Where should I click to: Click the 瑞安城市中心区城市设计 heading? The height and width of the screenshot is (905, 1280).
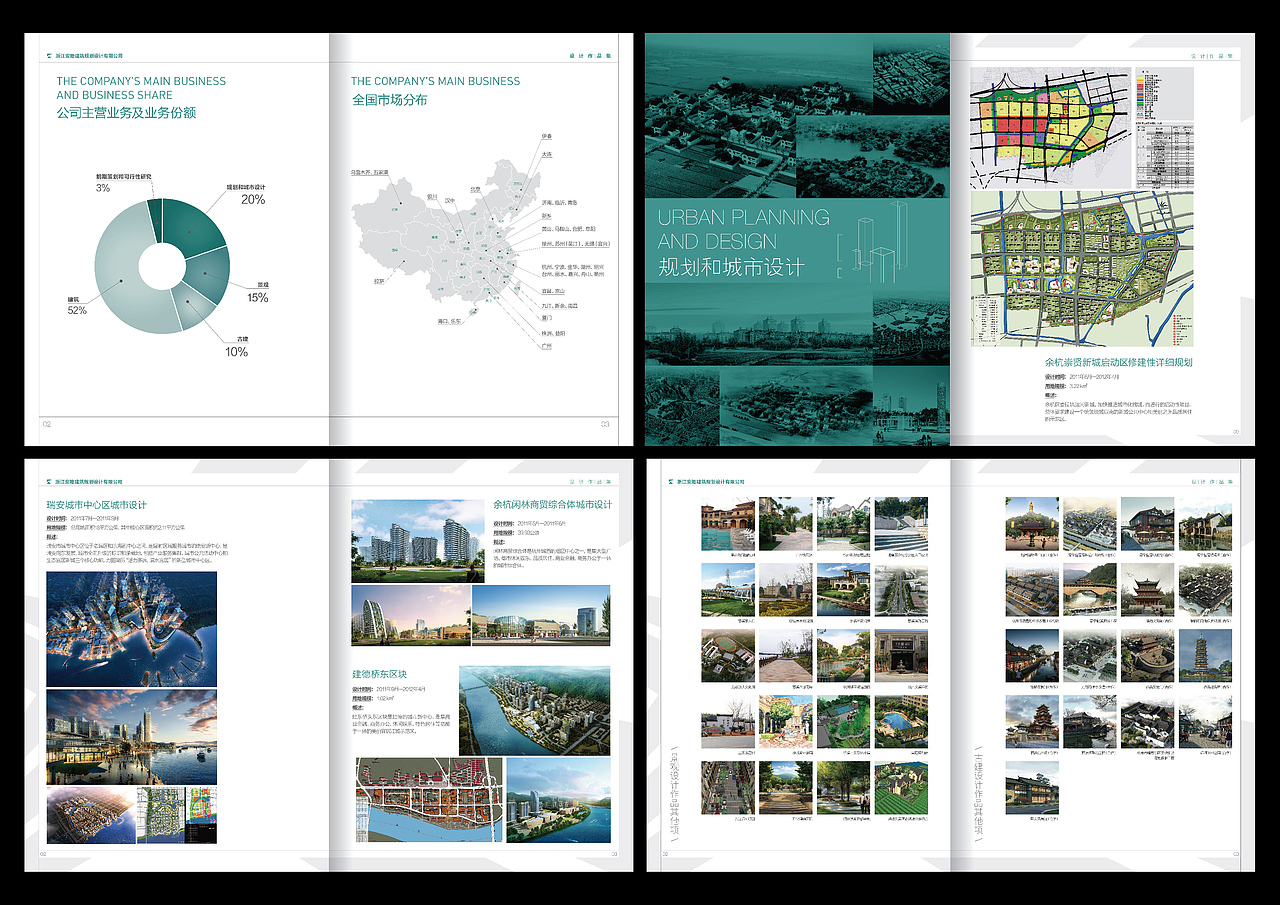click(x=96, y=505)
